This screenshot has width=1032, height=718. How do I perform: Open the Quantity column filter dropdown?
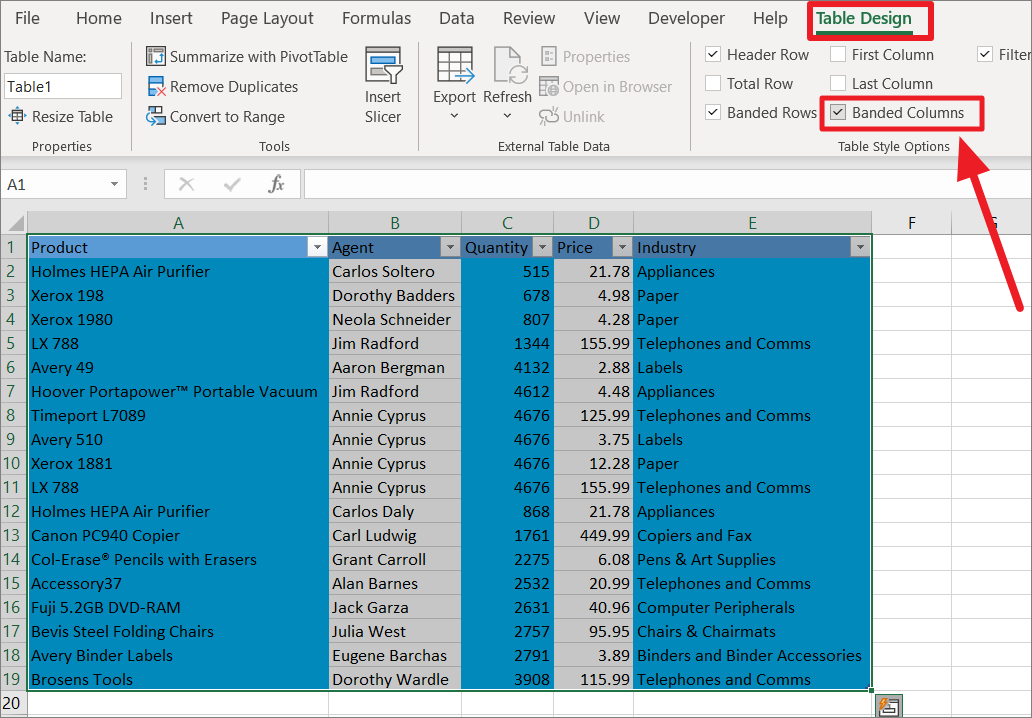pyautogui.click(x=542, y=247)
